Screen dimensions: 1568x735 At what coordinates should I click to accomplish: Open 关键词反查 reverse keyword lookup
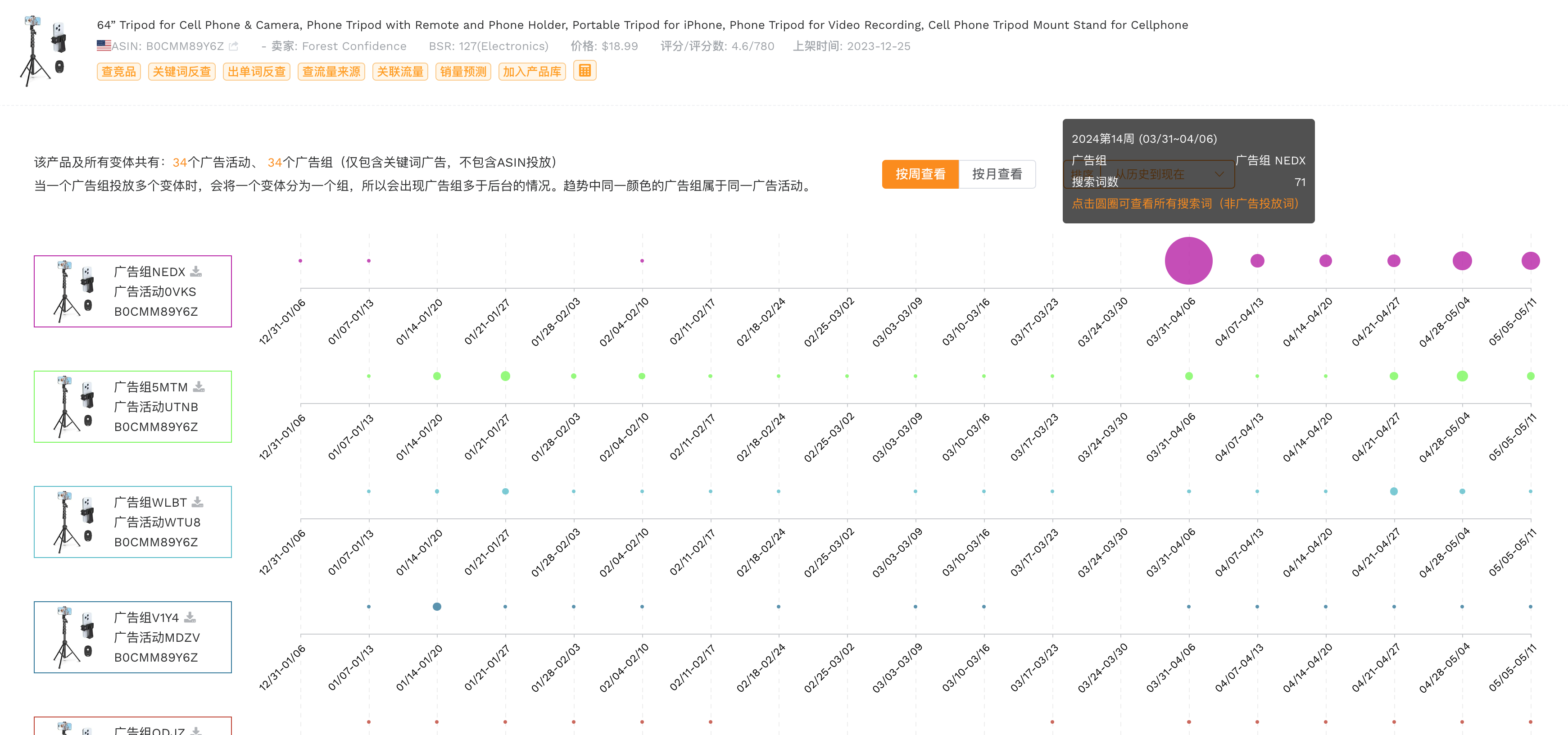tap(181, 72)
